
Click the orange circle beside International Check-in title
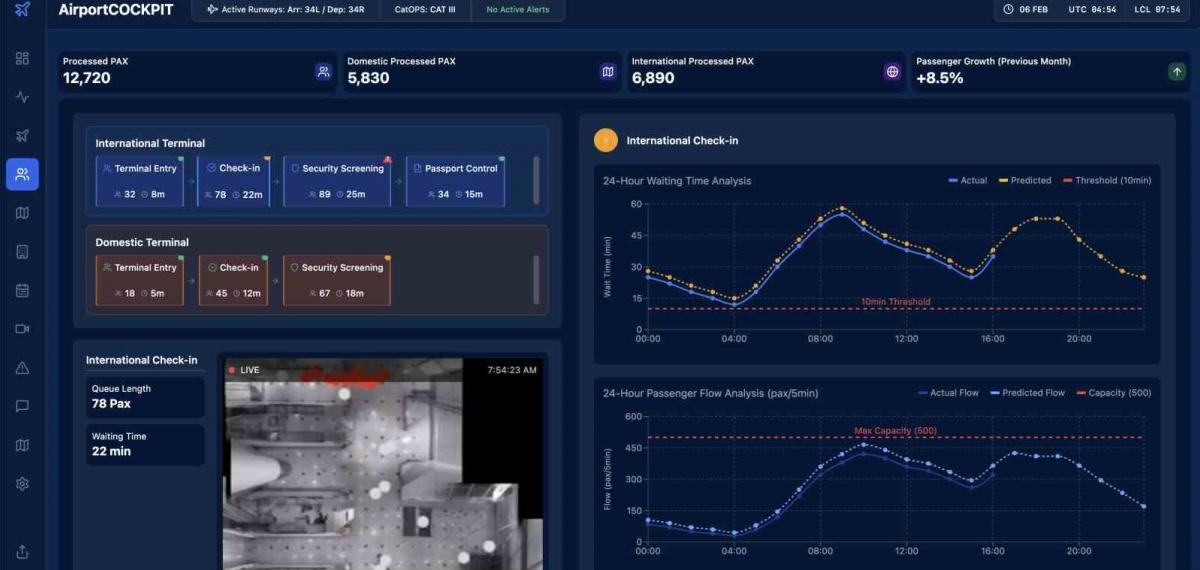[605, 141]
